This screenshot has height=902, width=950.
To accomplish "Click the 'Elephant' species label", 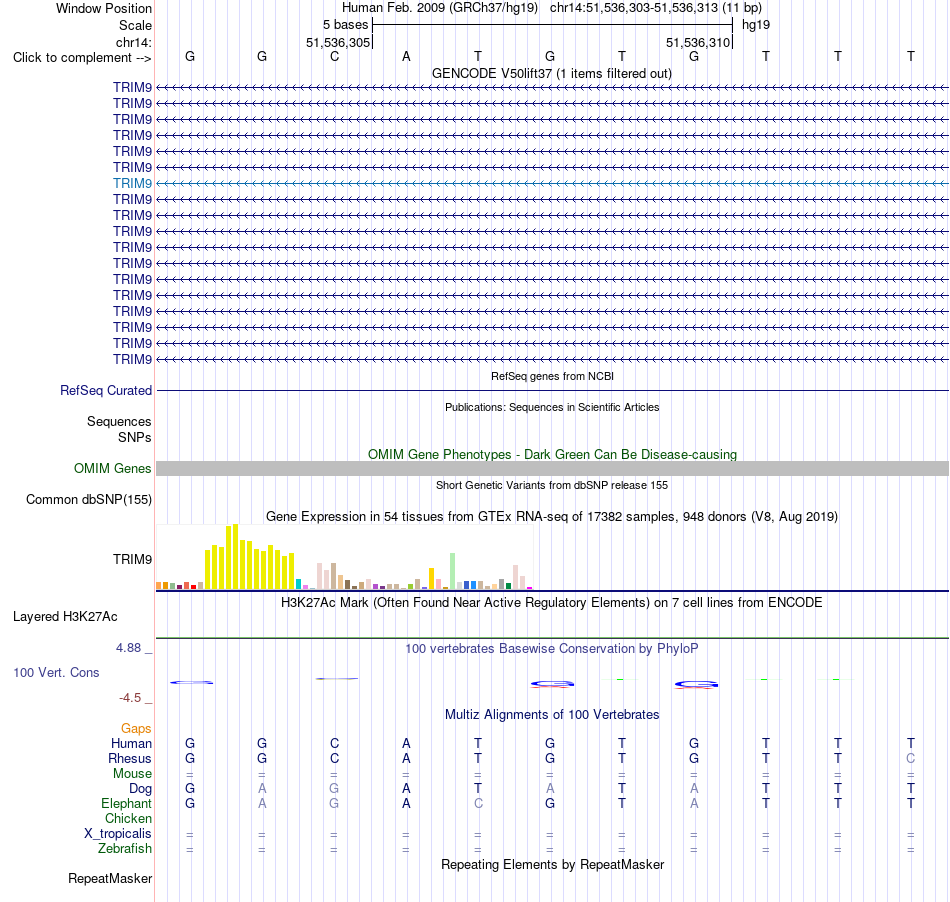I will tap(127, 803).
